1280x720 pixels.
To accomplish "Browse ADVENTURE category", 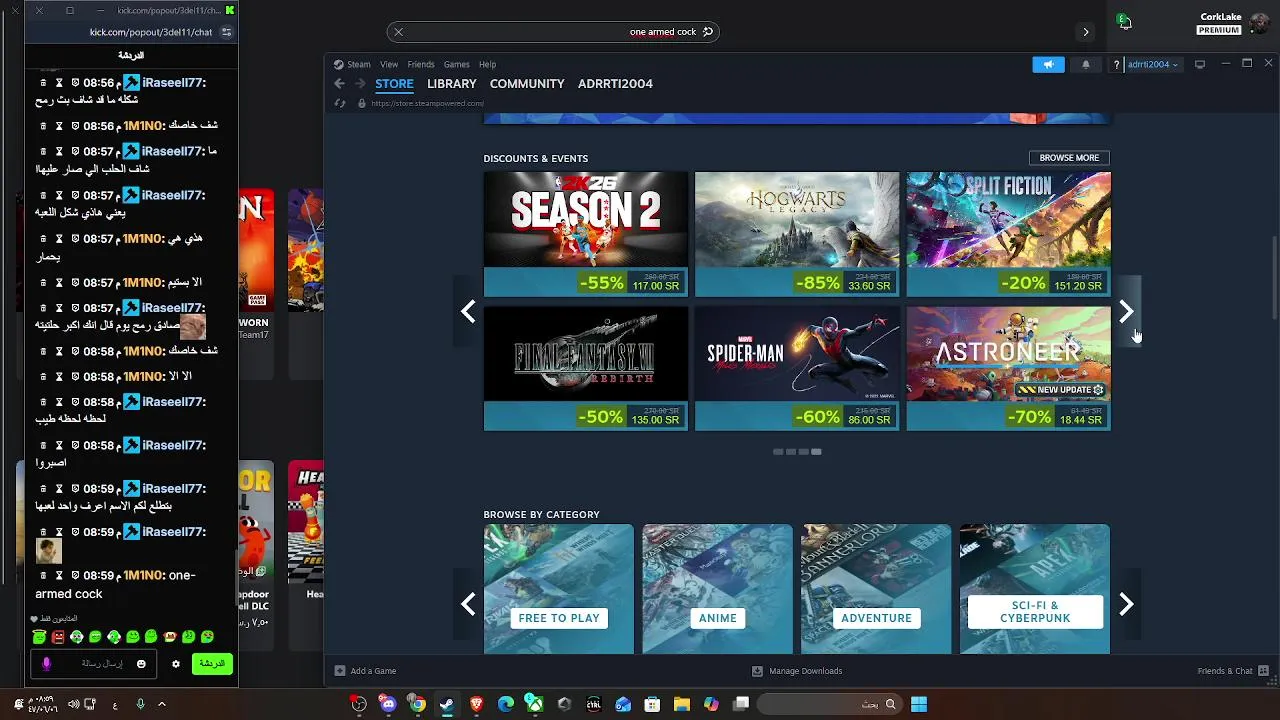I will (x=876, y=589).
